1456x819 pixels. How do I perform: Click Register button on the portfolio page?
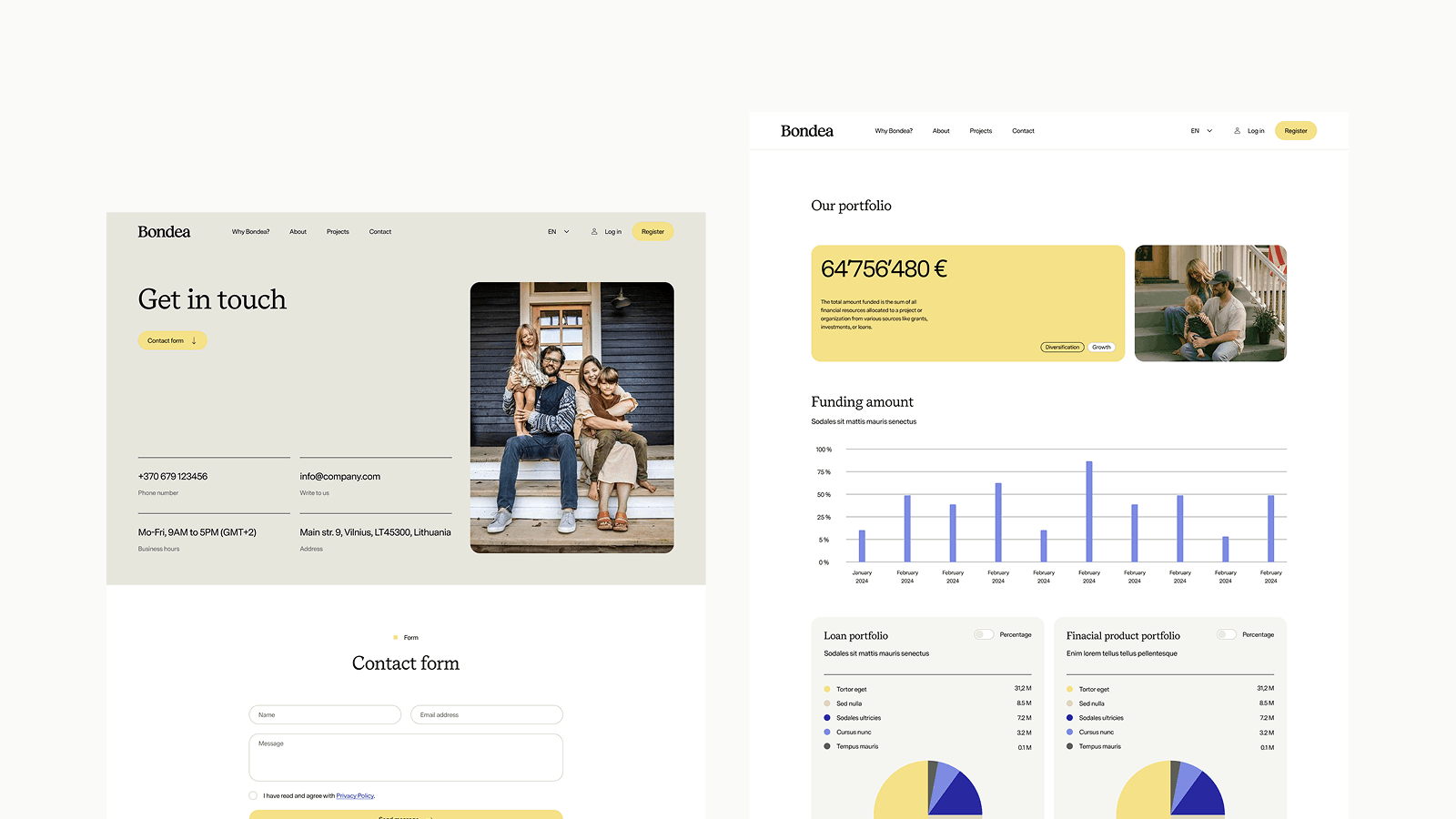(x=1296, y=131)
